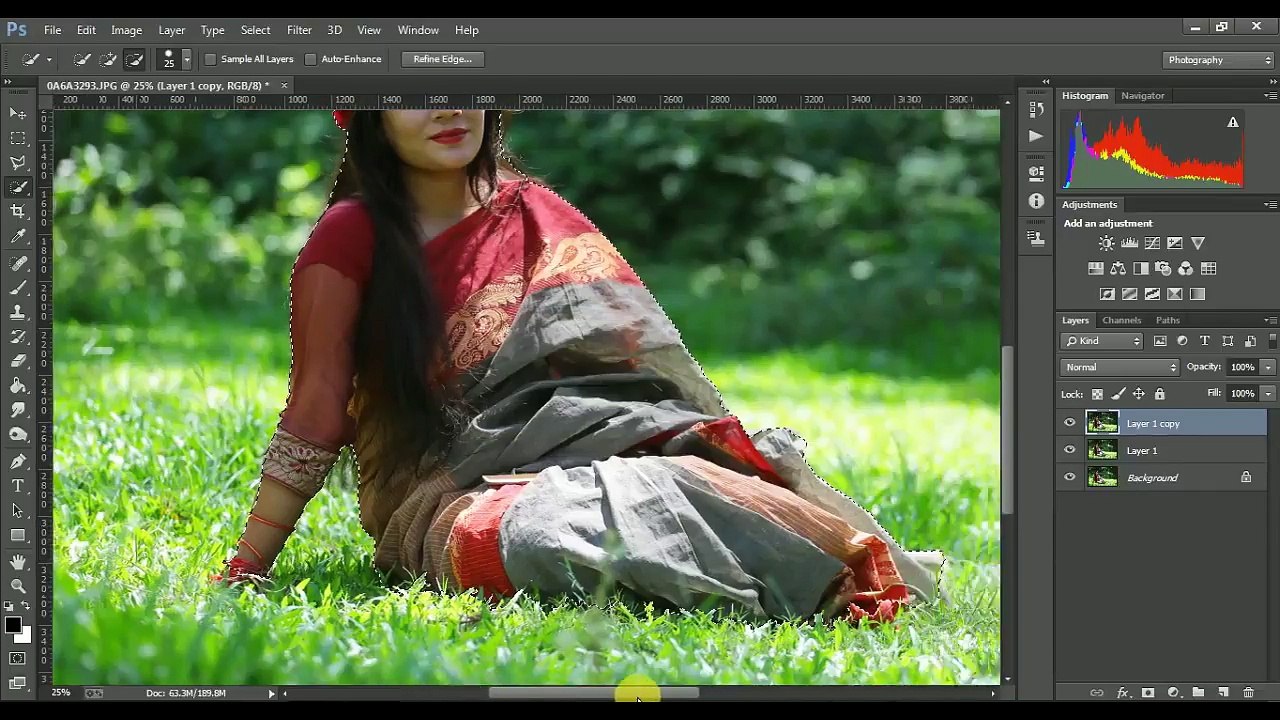This screenshot has width=1280, height=720.
Task: Open the Photography workspace dropdown
Action: tap(1219, 60)
